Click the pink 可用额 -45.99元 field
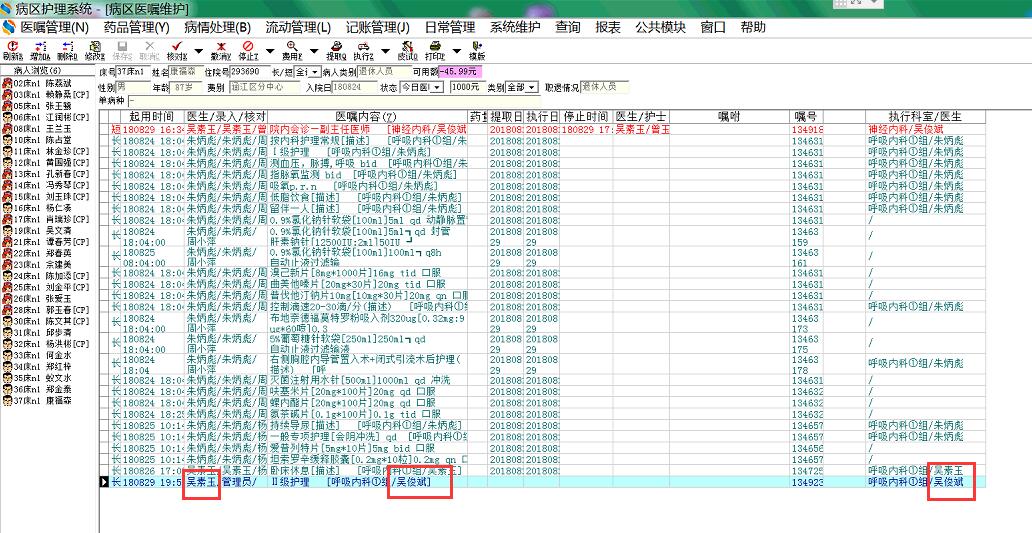The width and height of the screenshot is (1032, 533). 459,72
